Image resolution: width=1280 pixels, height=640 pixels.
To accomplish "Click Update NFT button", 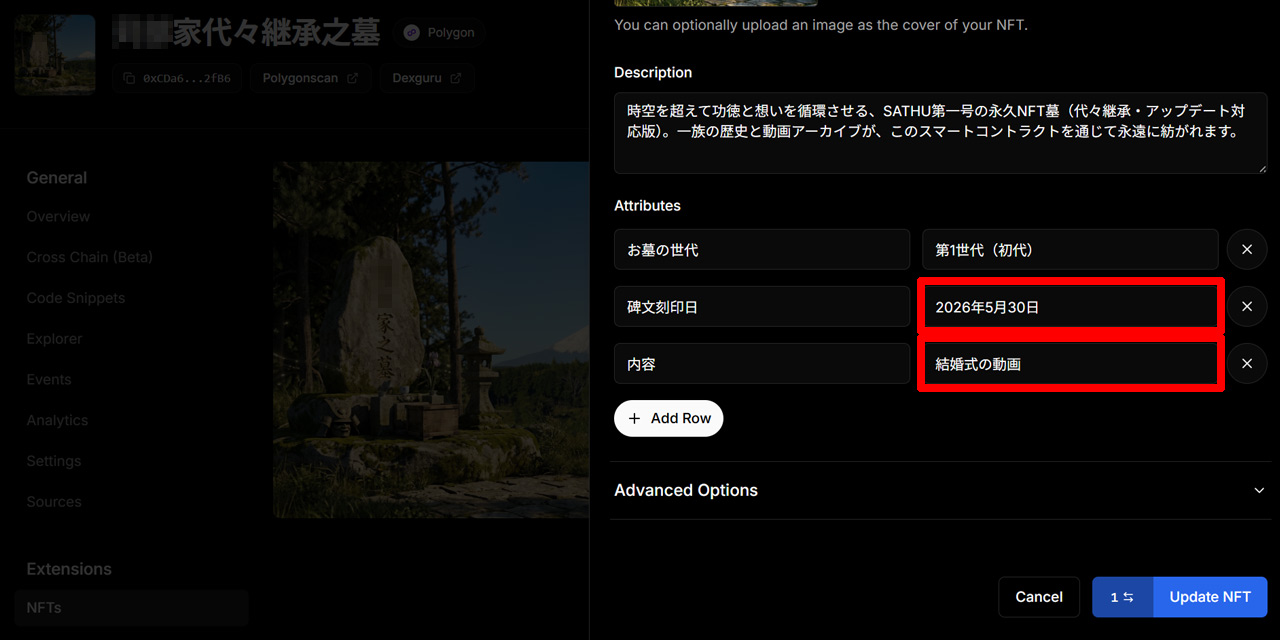I will click(1210, 597).
